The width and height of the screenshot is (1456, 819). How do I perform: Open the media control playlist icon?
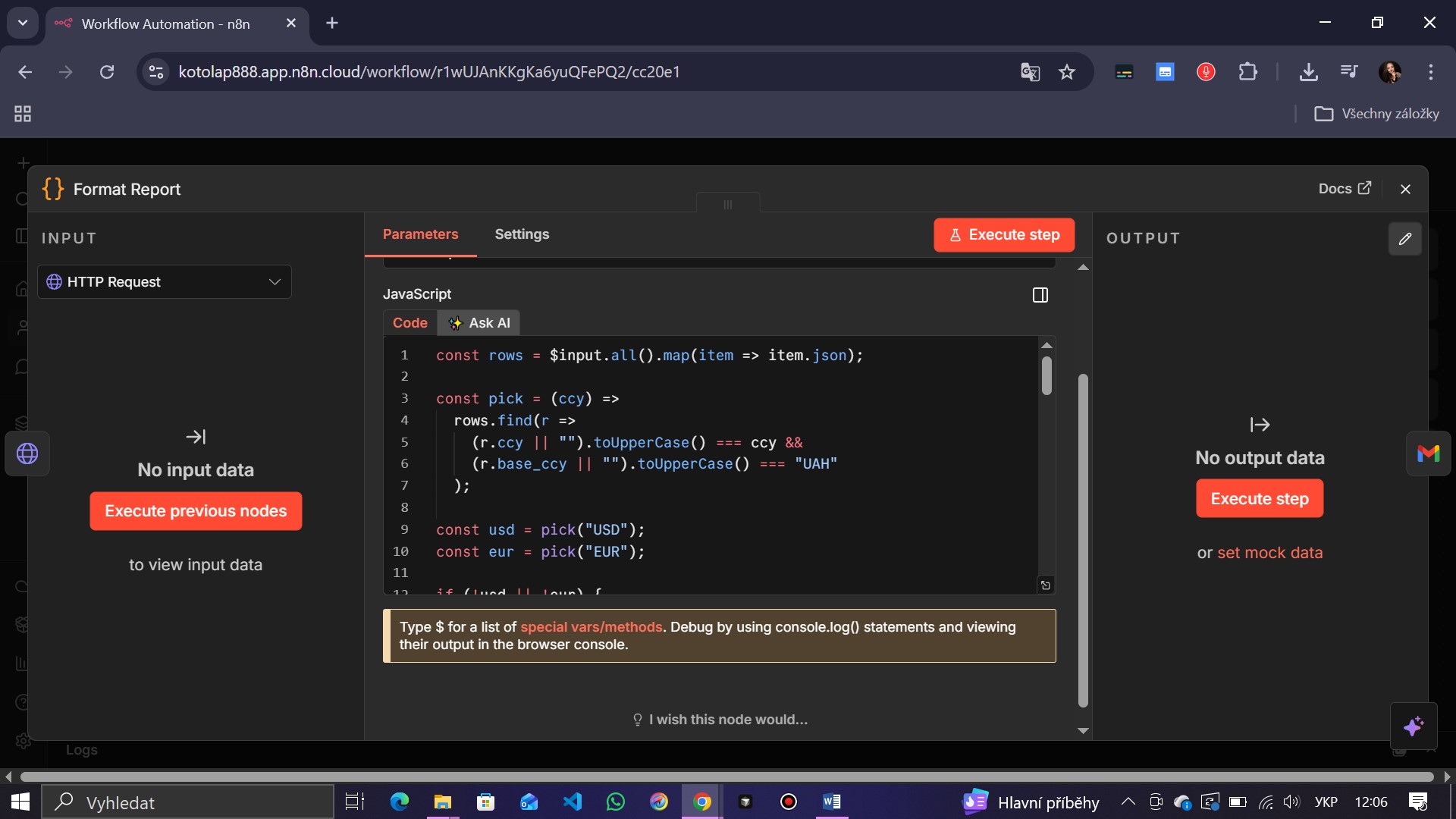(1349, 72)
